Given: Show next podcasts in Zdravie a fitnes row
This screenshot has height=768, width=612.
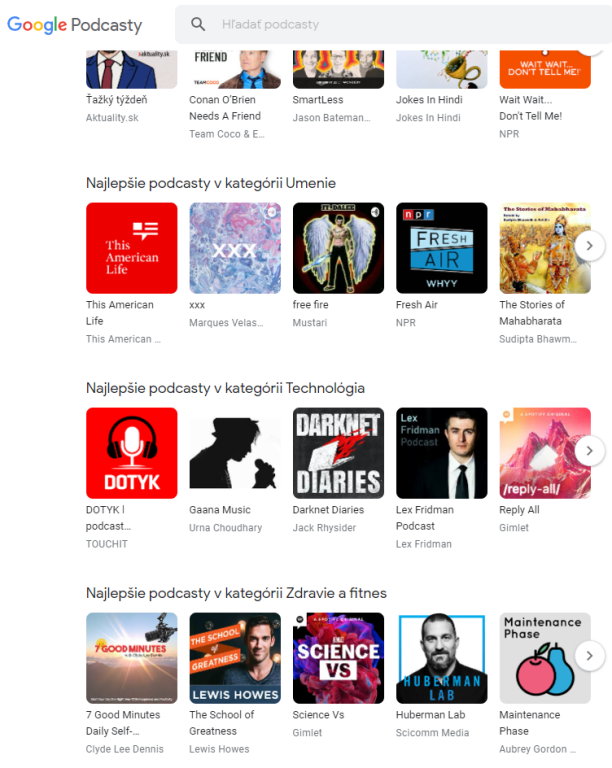Looking at the screenshot, I should pyautogui.click(x=589, y=655).
